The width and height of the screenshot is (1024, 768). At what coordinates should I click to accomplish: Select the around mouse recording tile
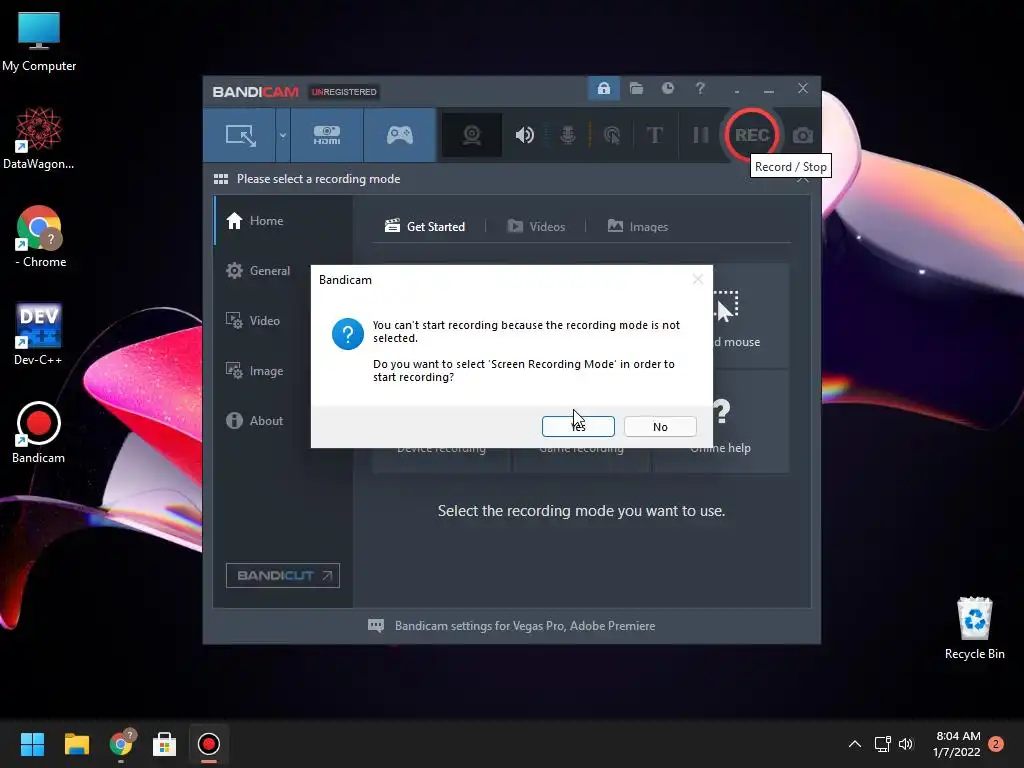click(751, 316)
